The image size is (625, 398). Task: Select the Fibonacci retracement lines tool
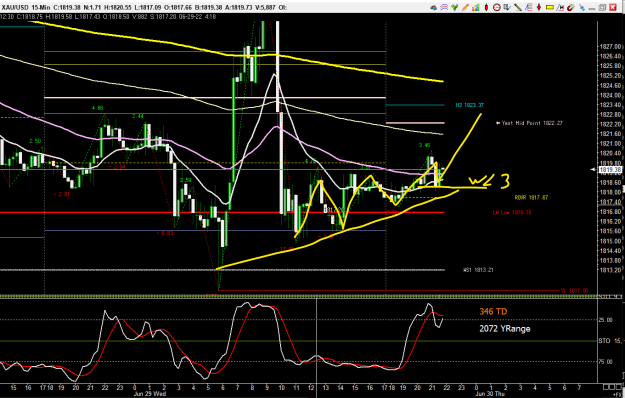pyautogui.click(x=529, y=7)
